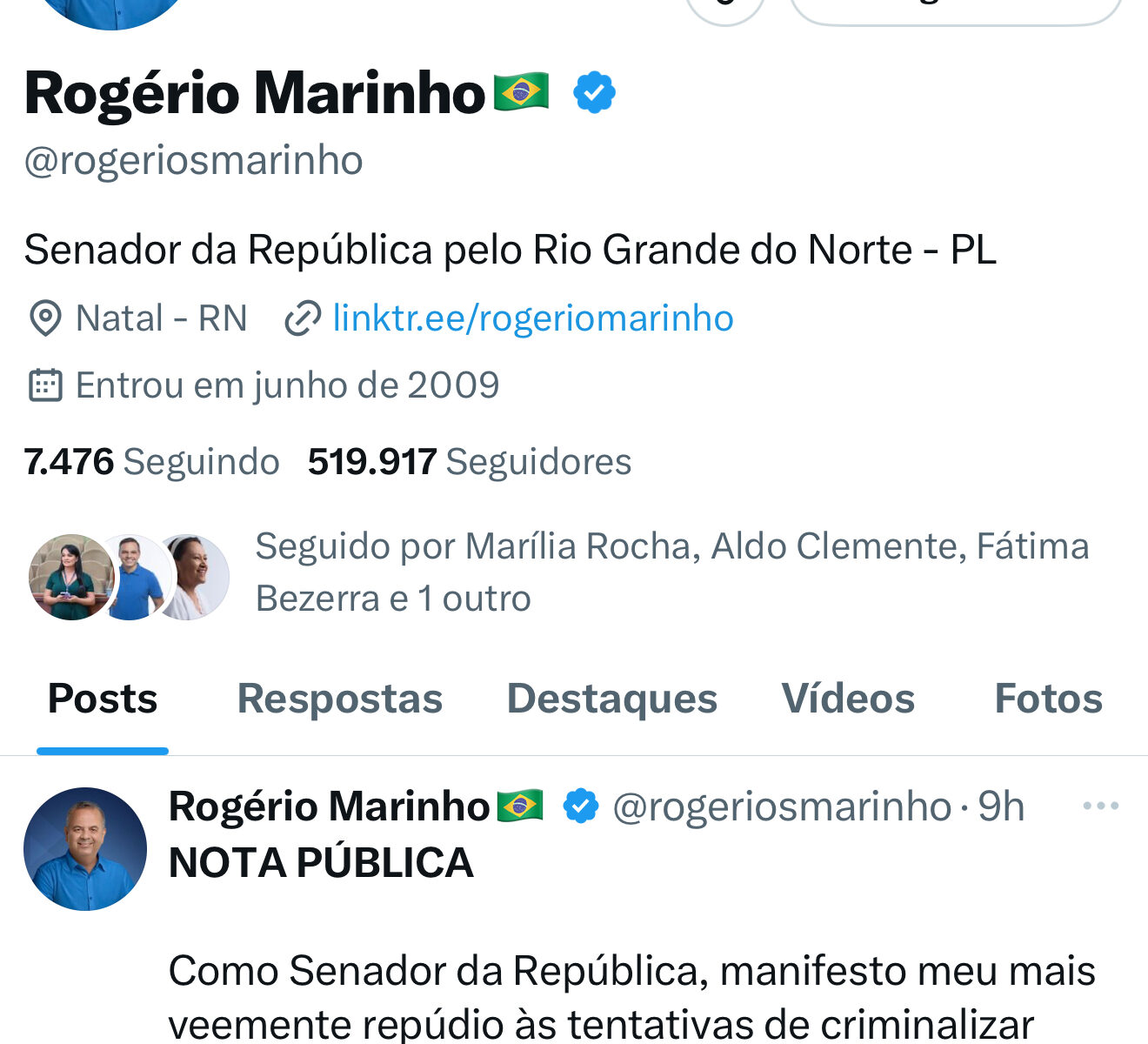
Task: Click the 9h post timestamp
Action: pos(1002,806)
